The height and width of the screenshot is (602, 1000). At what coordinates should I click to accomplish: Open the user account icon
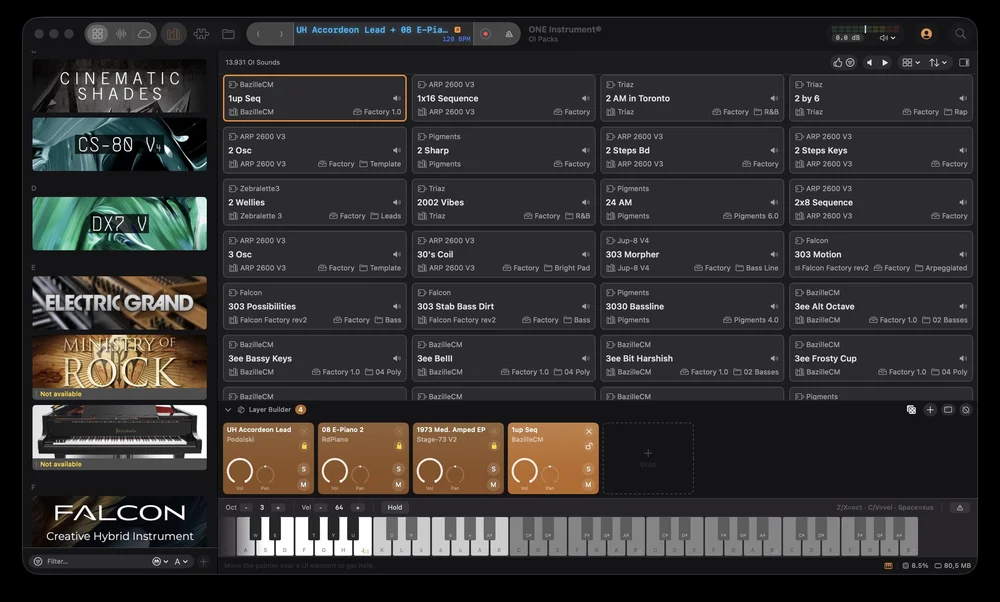click(926, 34)
